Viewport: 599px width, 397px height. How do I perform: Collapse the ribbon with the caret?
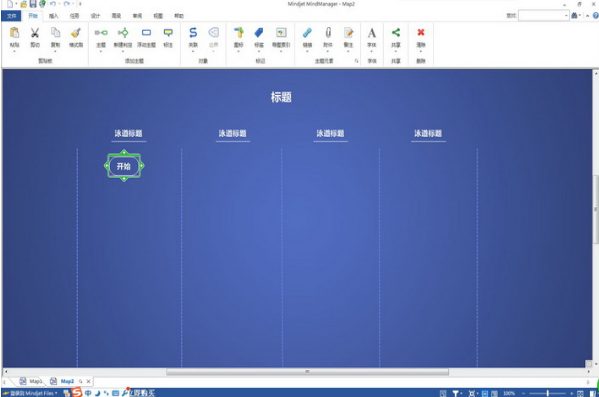coord(588,16)
